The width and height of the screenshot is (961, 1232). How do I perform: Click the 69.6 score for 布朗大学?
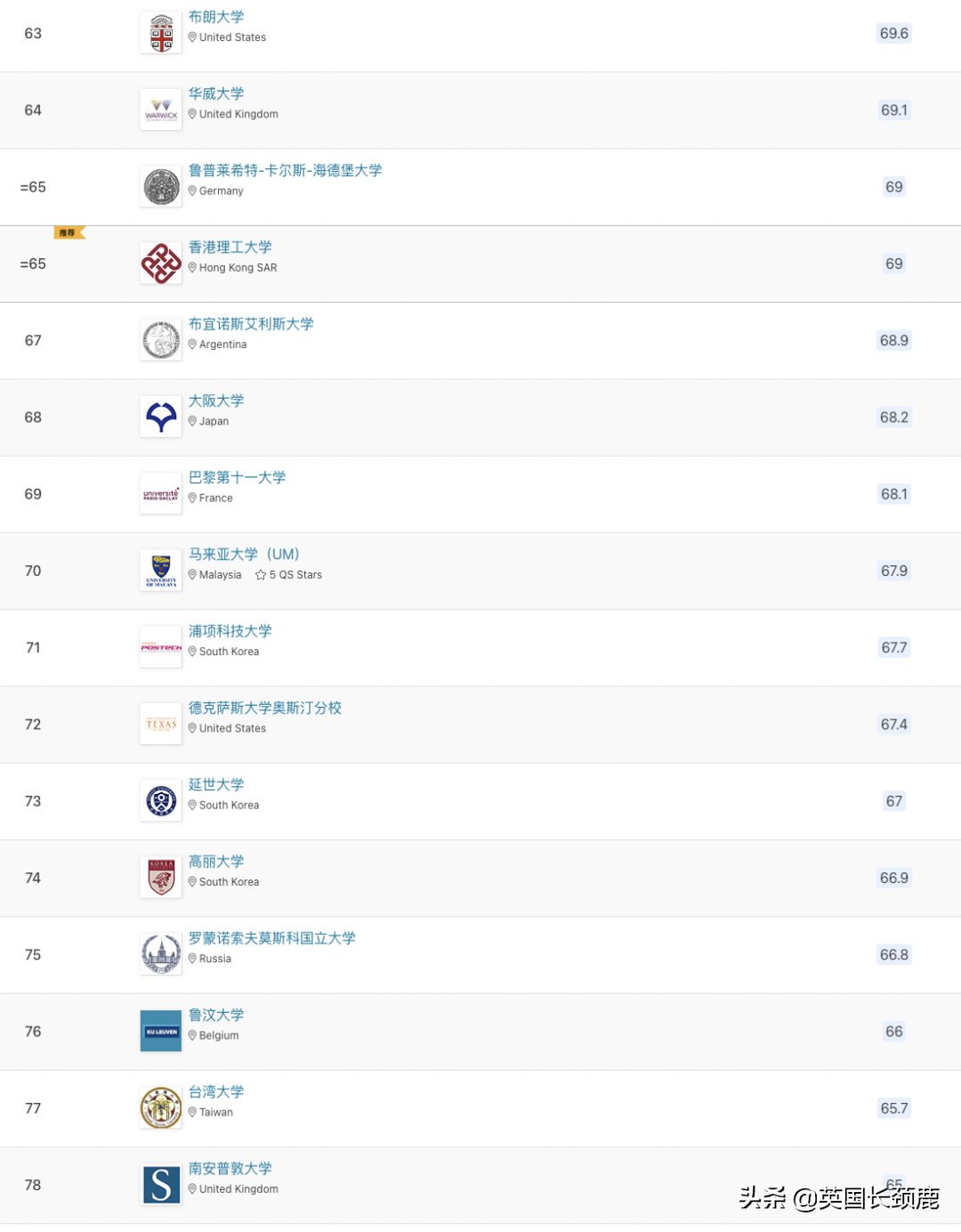coord(893,34)
